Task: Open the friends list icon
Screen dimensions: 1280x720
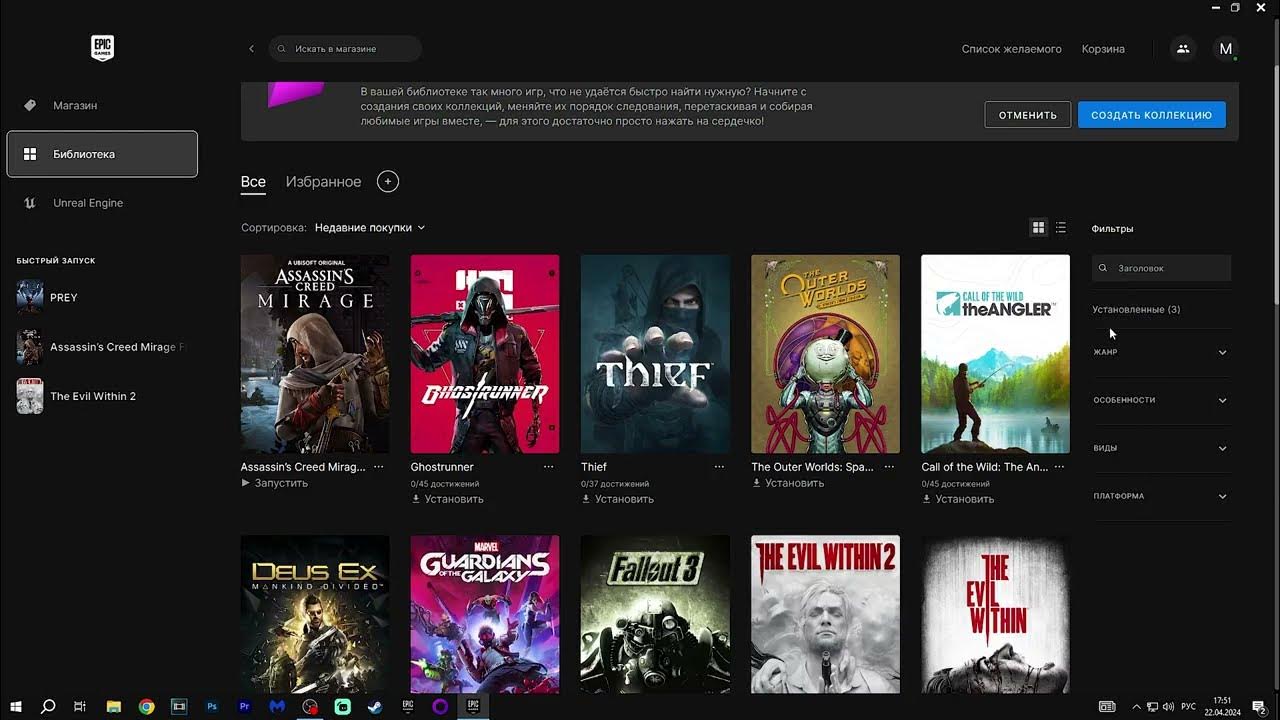Action: click(1183, 48)
